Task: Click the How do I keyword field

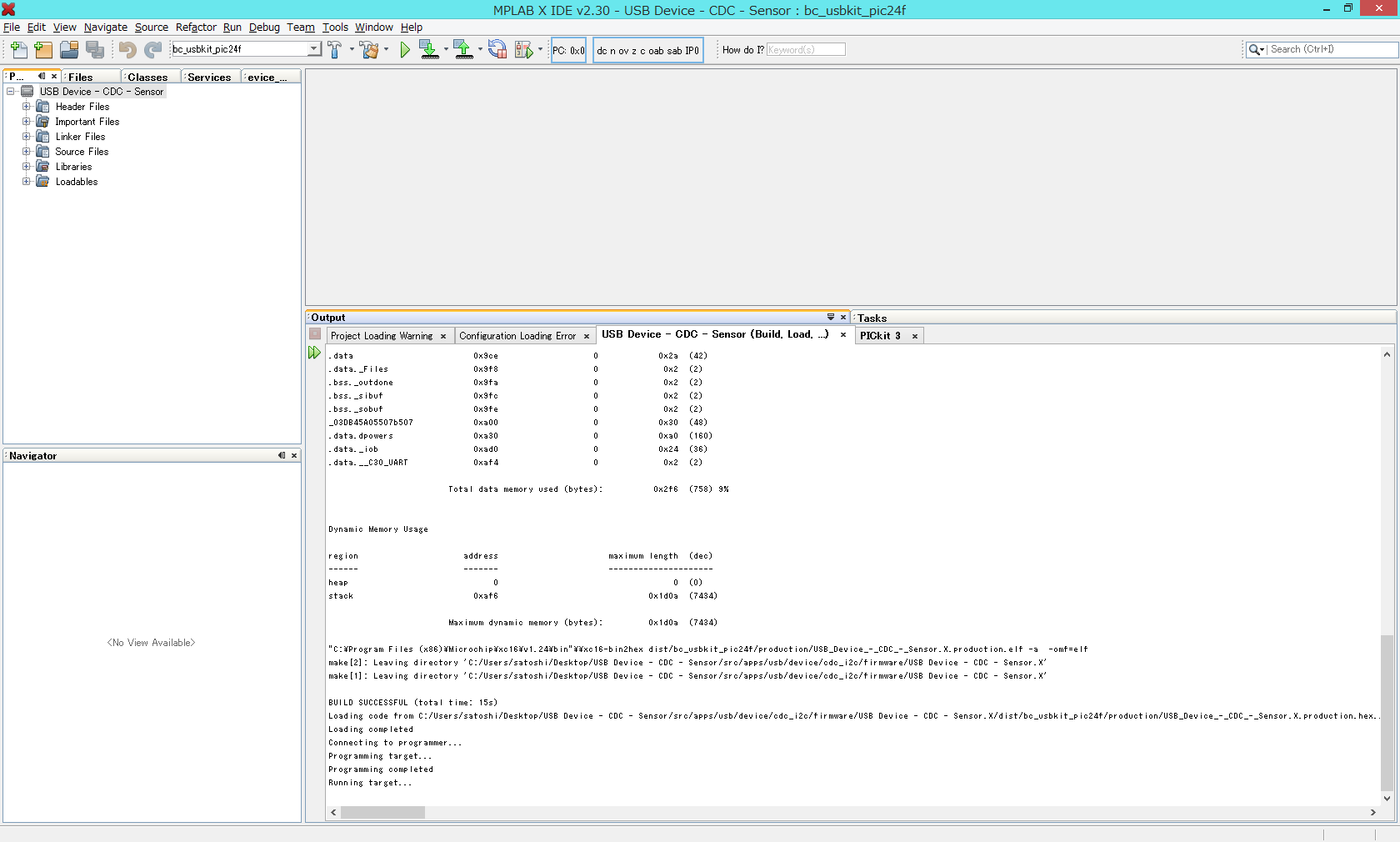Action: (x=805, y=50)
